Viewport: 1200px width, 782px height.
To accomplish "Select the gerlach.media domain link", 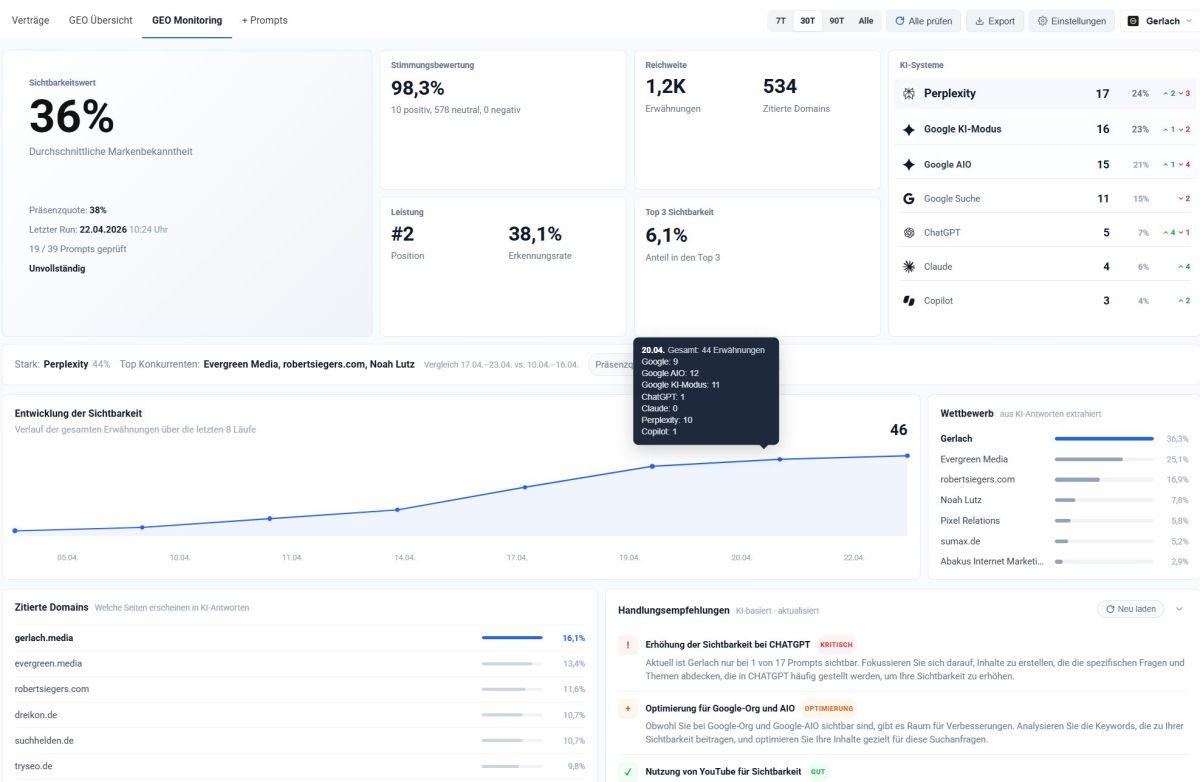I will 45,636.
